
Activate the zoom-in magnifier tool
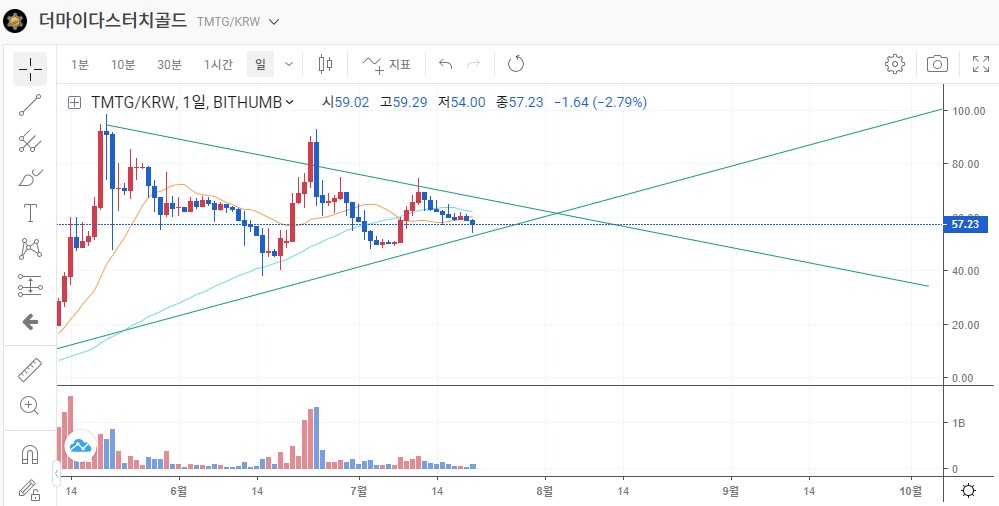coord(29,405)
